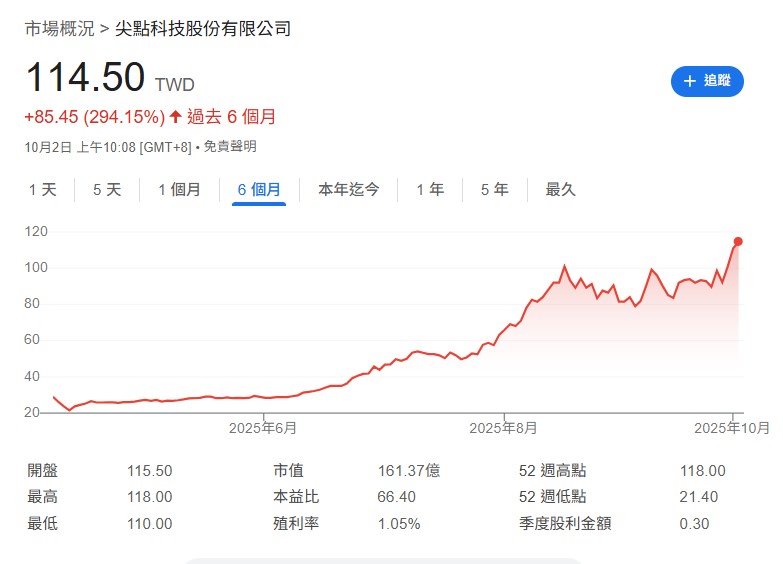Click the 52 週高點 label
783x564 pixels.
point(552,471)
